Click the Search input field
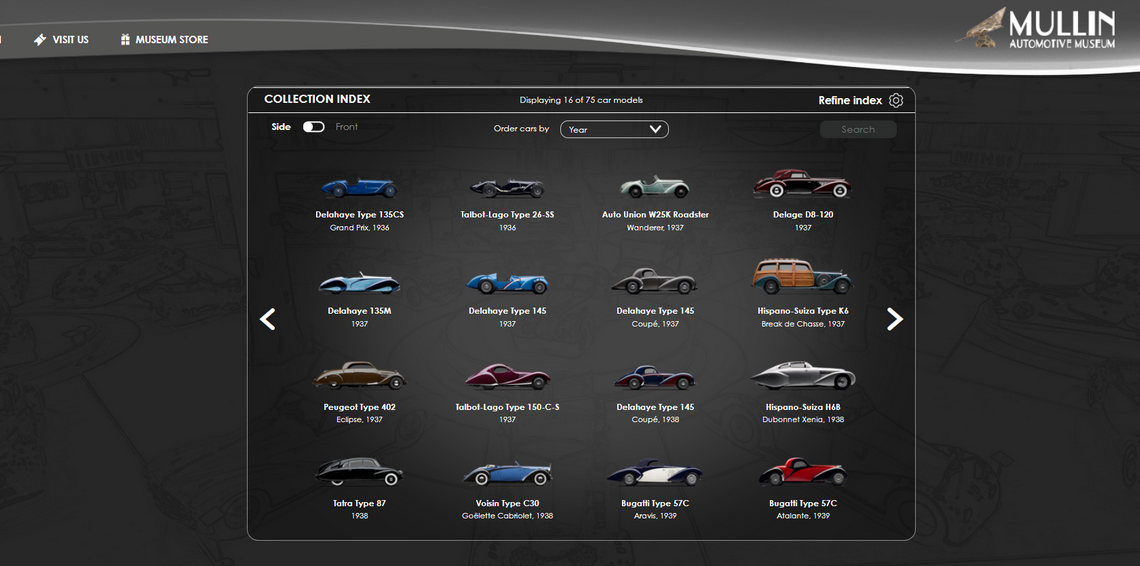 point(857,129)
